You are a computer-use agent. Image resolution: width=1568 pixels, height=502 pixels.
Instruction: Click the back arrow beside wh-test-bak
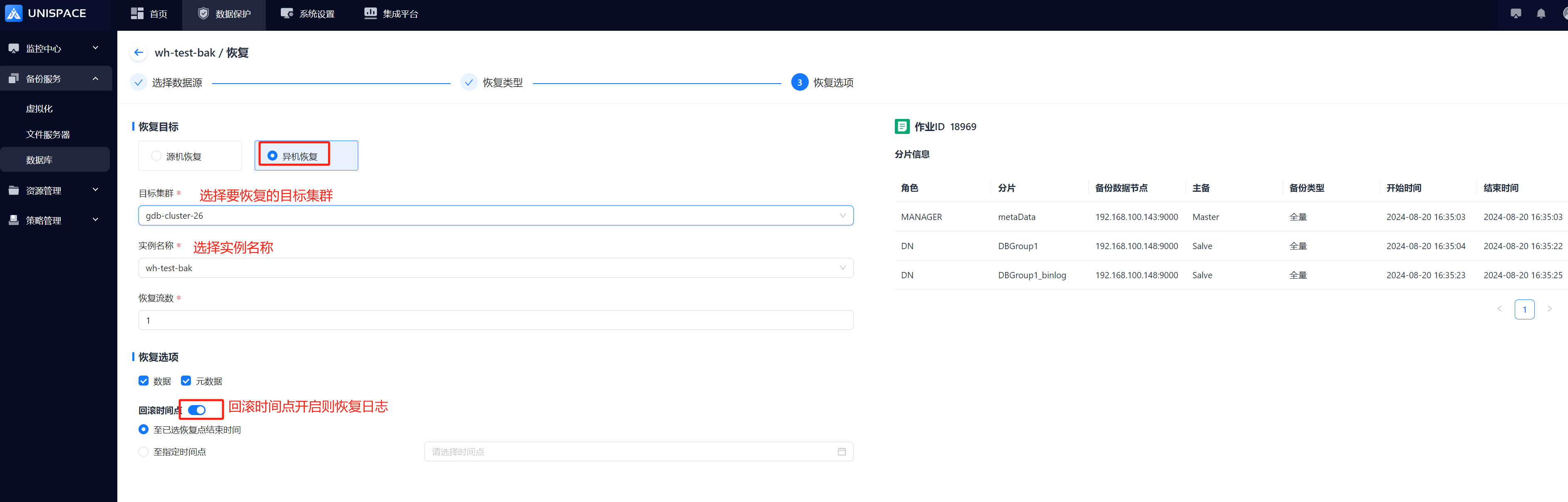pos(138,53)
